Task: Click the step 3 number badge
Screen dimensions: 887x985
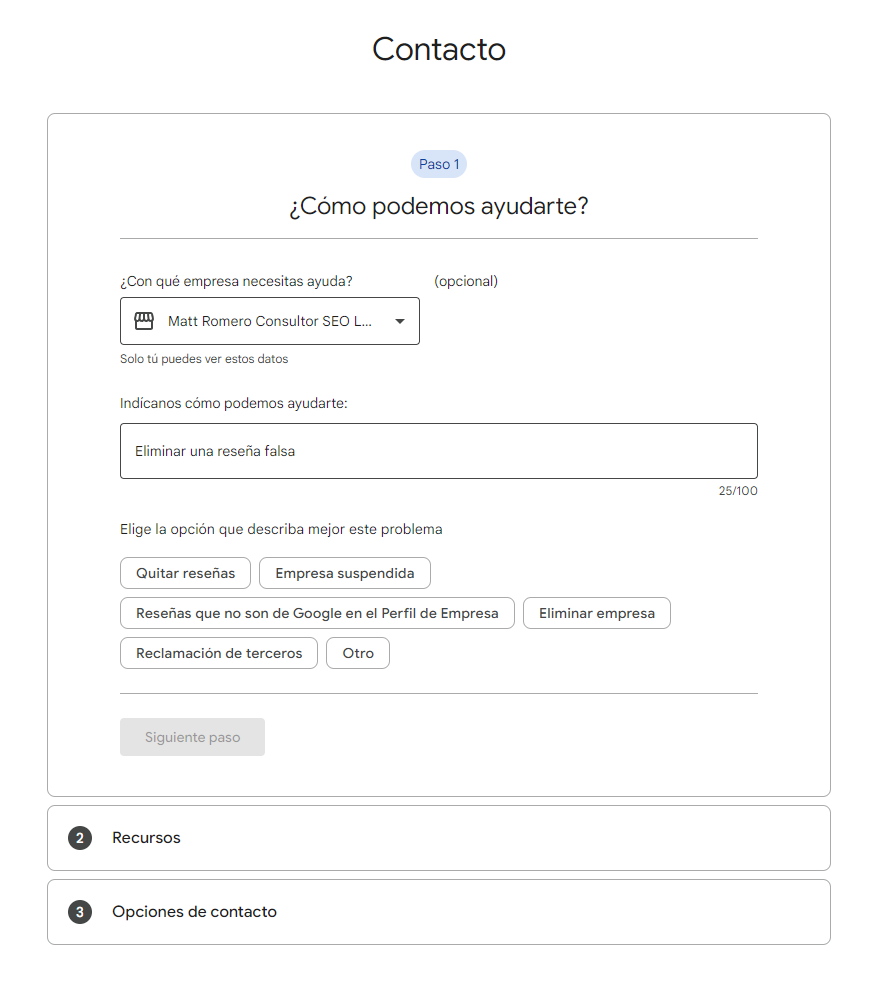Action: pyautogui.click(x=80, y=912)
